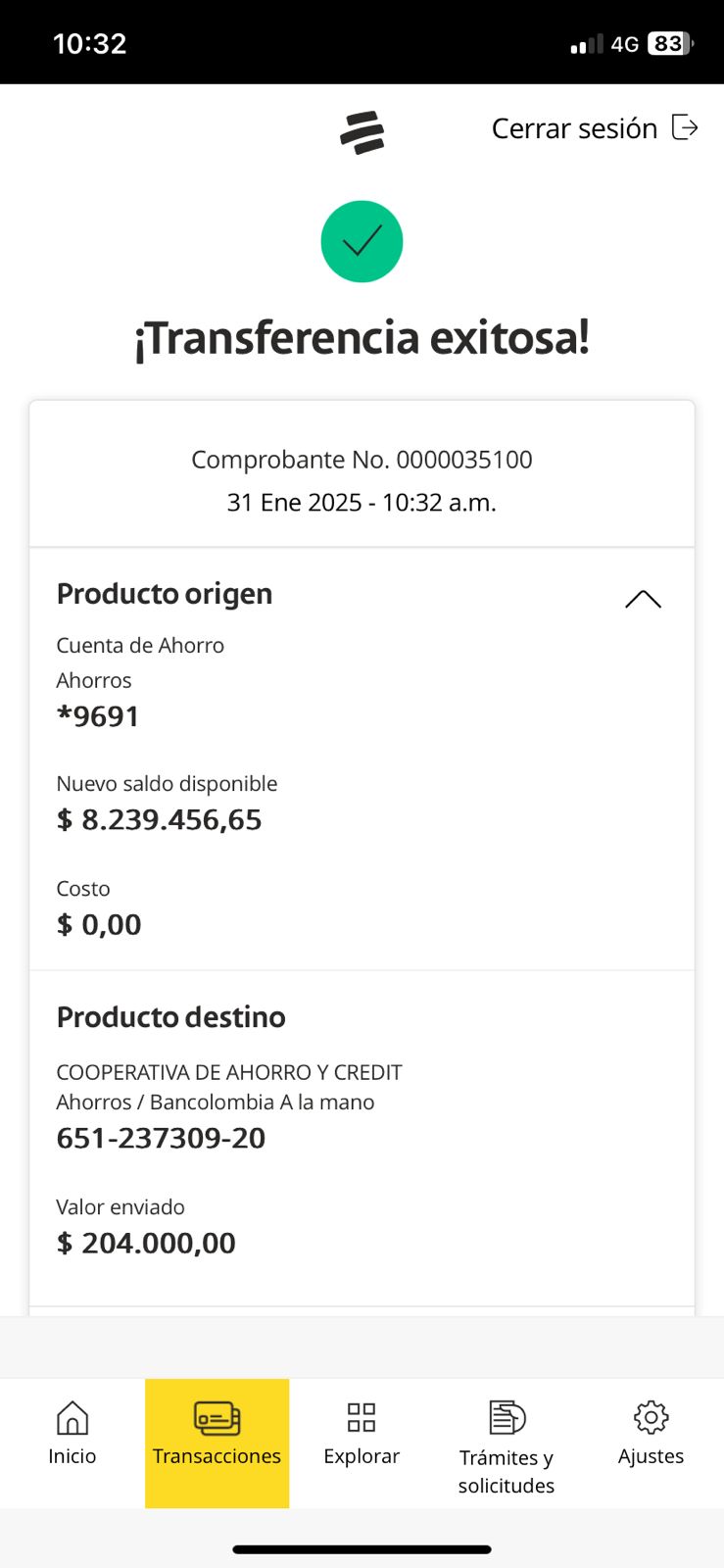Tap the Bancolombia logo at top
Screen dimensions: 724x1568
click(362, 132)
